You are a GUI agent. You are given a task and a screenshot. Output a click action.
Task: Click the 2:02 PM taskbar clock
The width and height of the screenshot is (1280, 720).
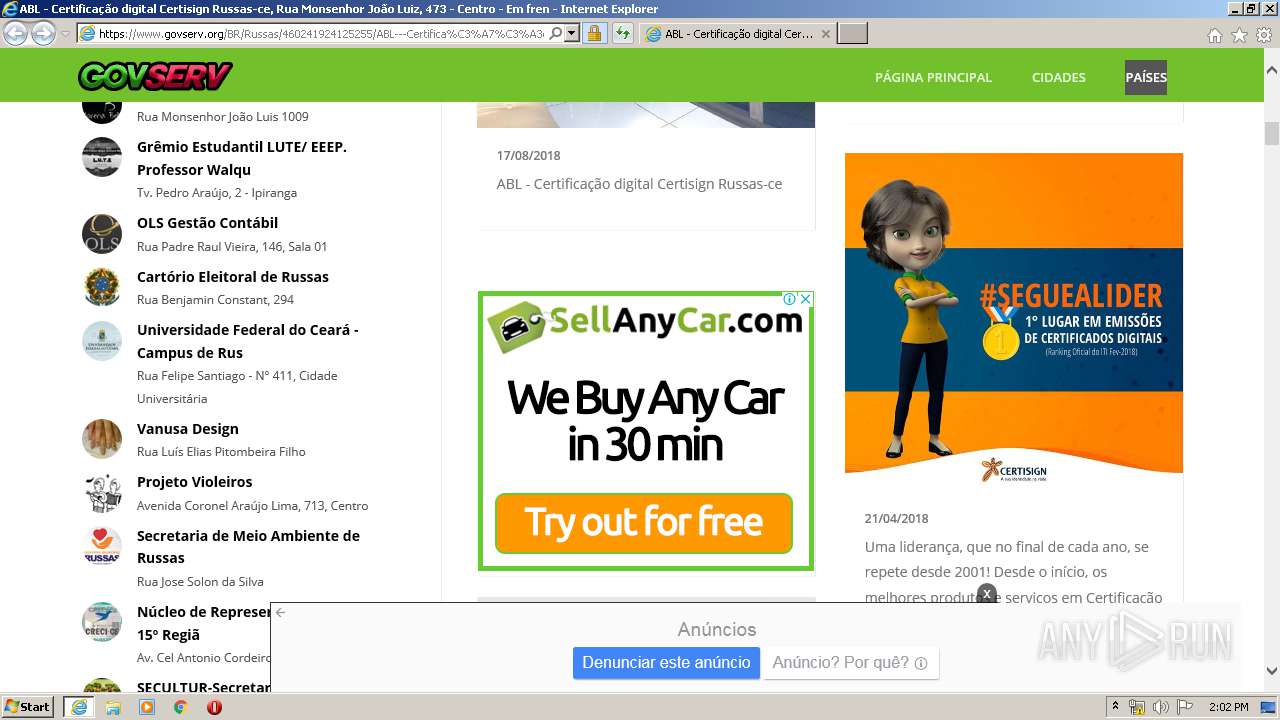point(1229,707)
